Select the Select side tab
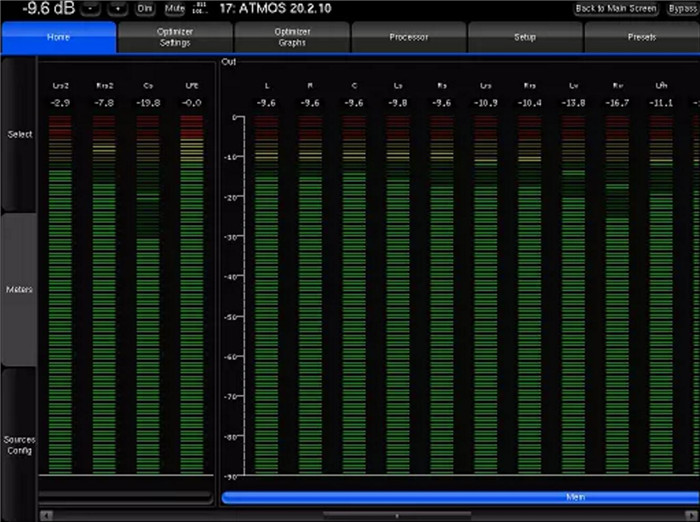700x522 pixels. click(x=19, y=134)
